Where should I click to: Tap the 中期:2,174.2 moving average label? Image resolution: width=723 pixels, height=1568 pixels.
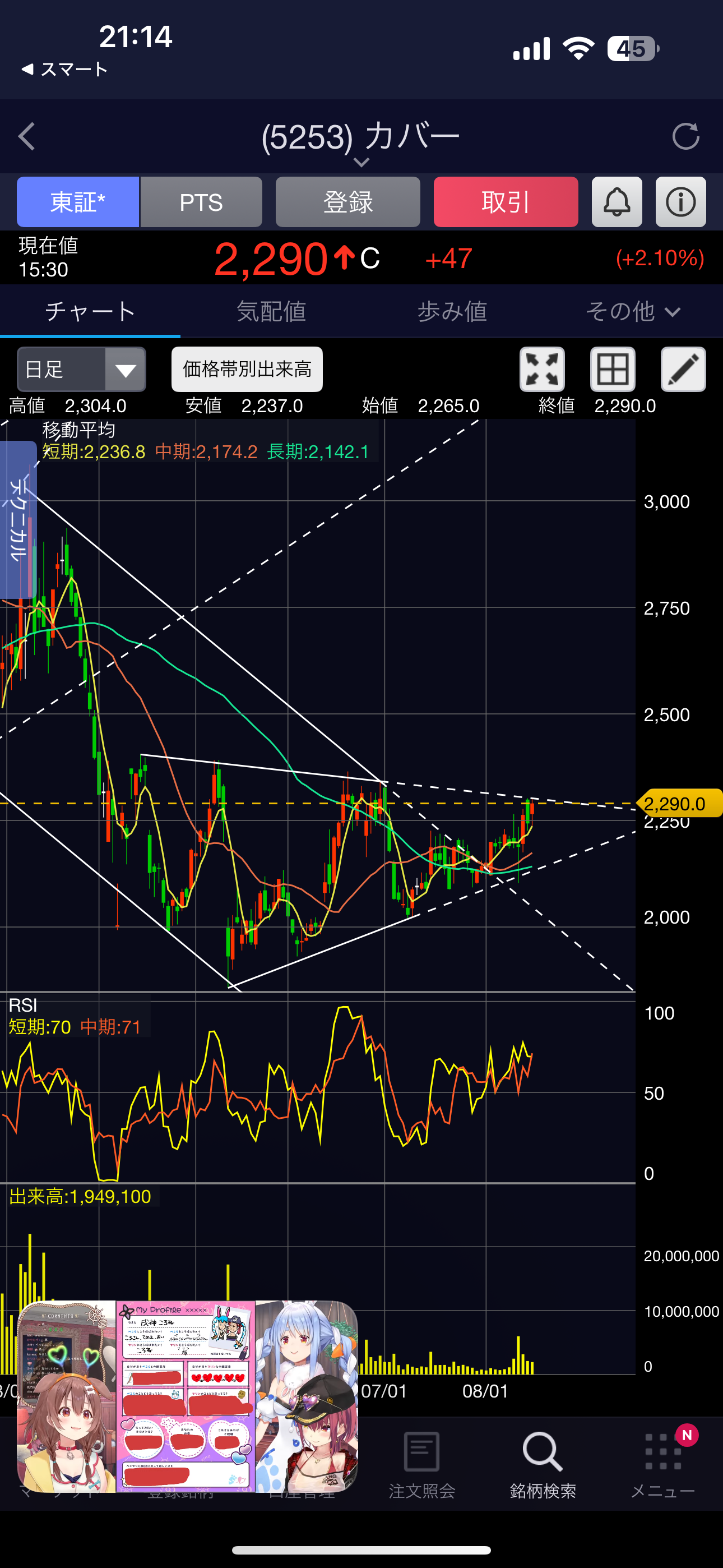tap(206, 451)
